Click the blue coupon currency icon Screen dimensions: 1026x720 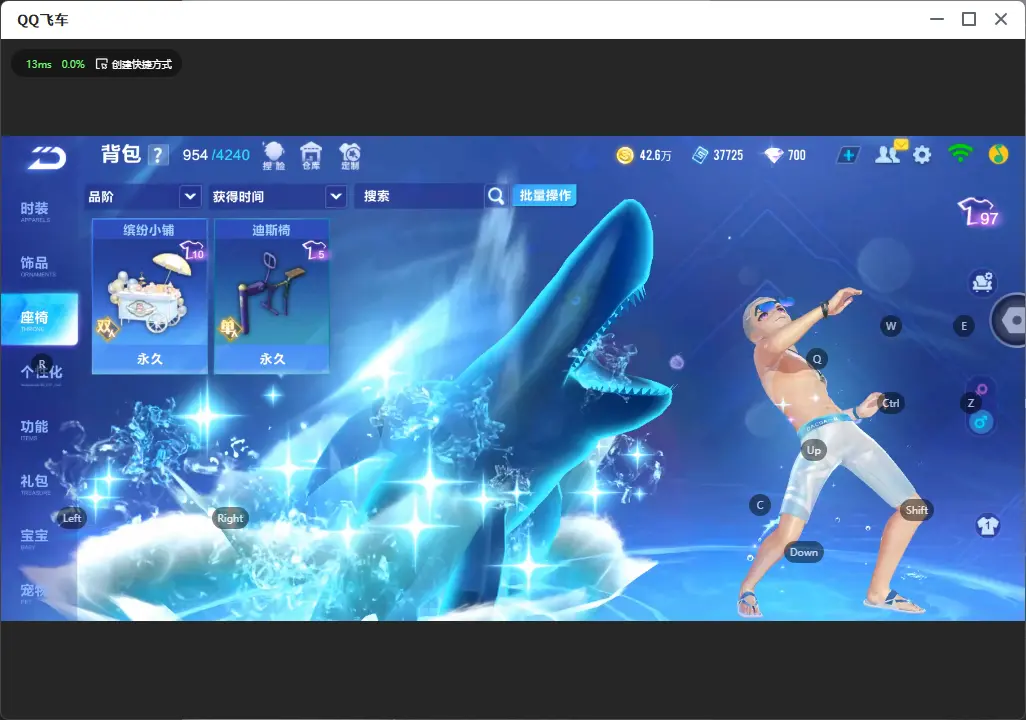(700, 155)
